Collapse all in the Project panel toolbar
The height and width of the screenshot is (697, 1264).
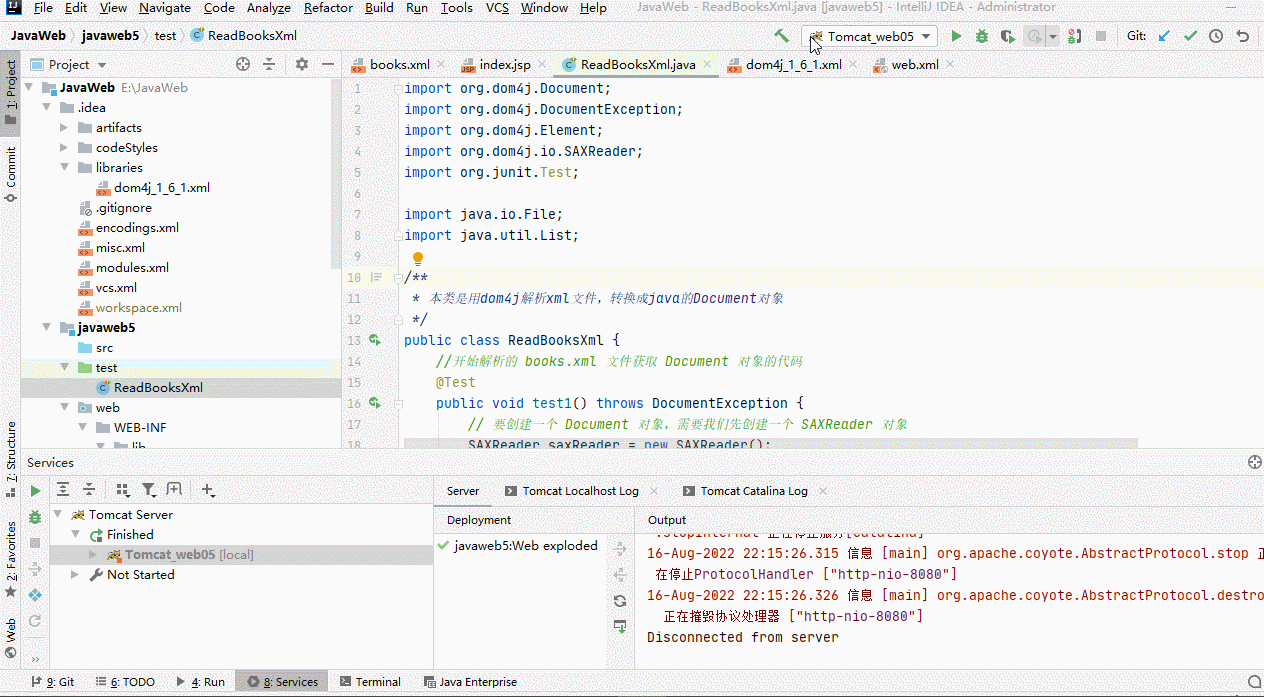tap(268, 64)
